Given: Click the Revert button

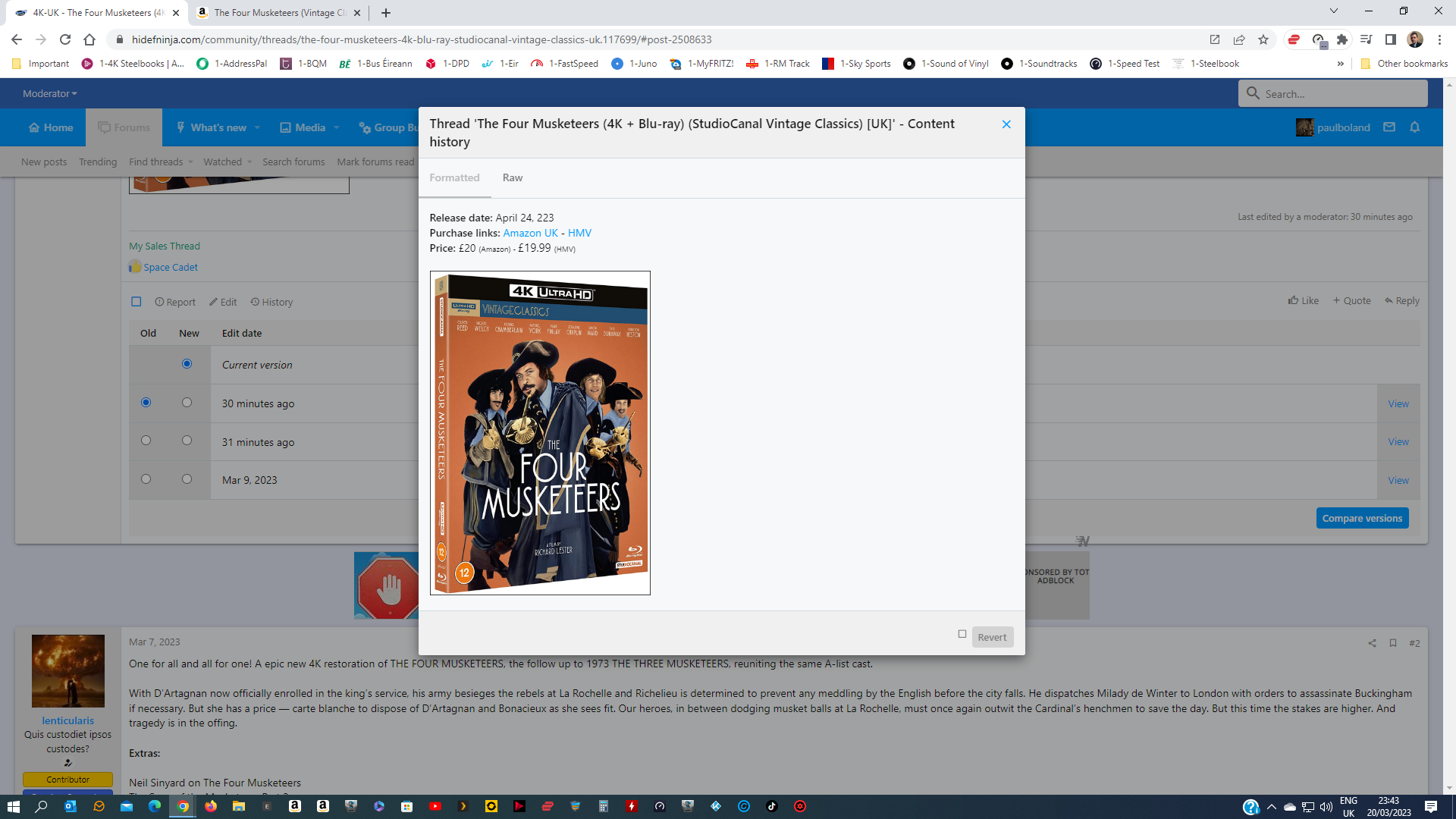Looking at the screenshot, I should click(992, 637).
